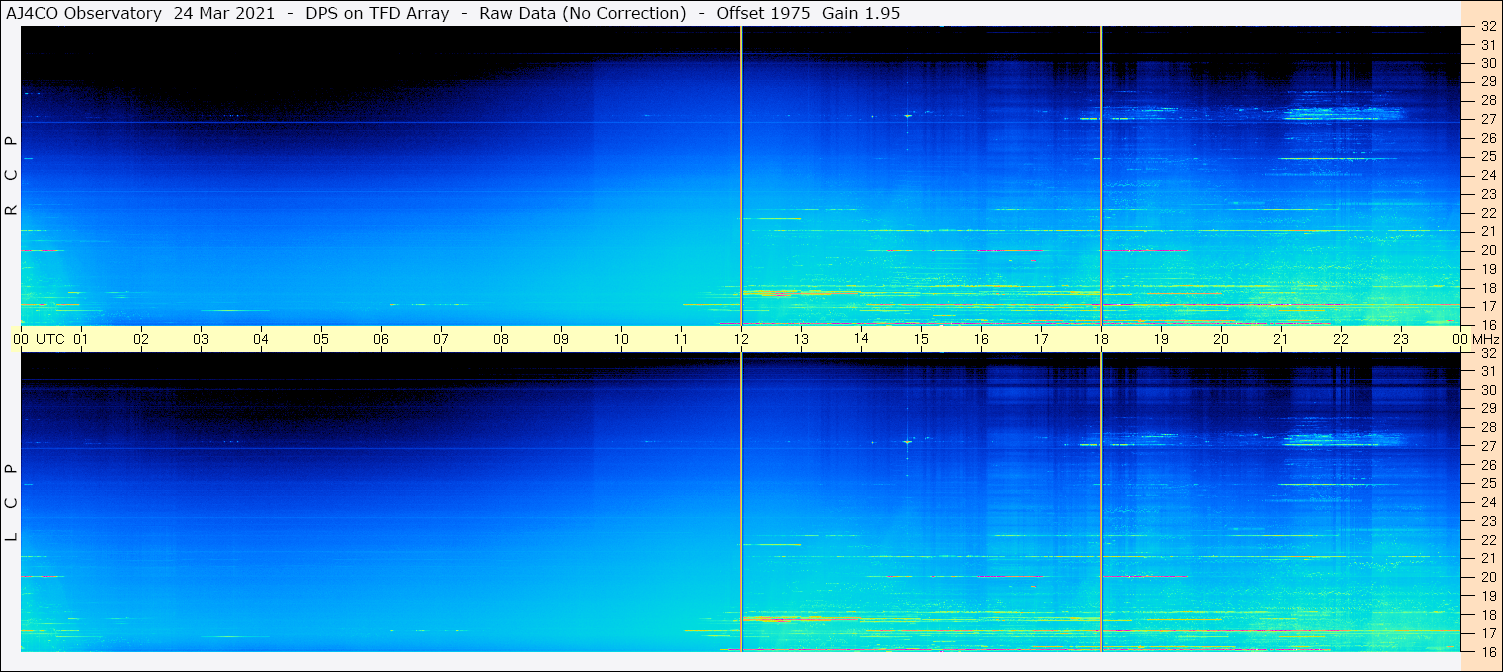Select hour 04 on the time axis
The width and height of the screenshot is (1503, 672).
tap(261, 339)
